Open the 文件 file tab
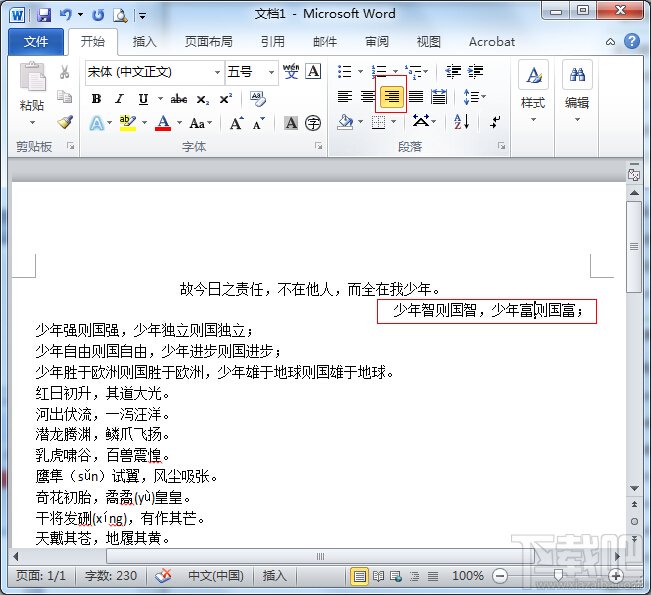Viewport: 651px width, 595px height. tap(36, 42)
